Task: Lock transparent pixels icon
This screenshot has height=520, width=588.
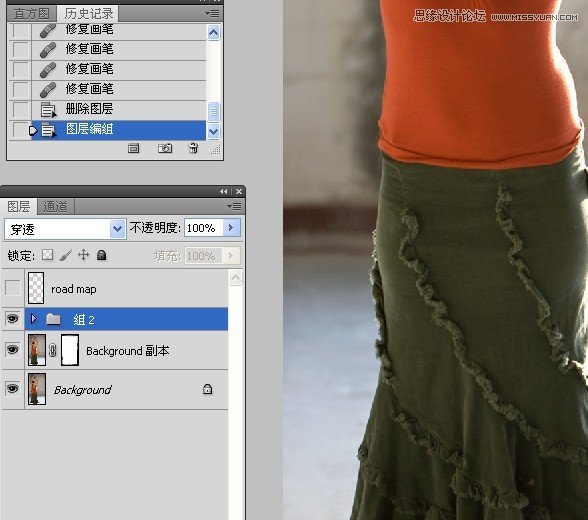Action: point(48,255)
